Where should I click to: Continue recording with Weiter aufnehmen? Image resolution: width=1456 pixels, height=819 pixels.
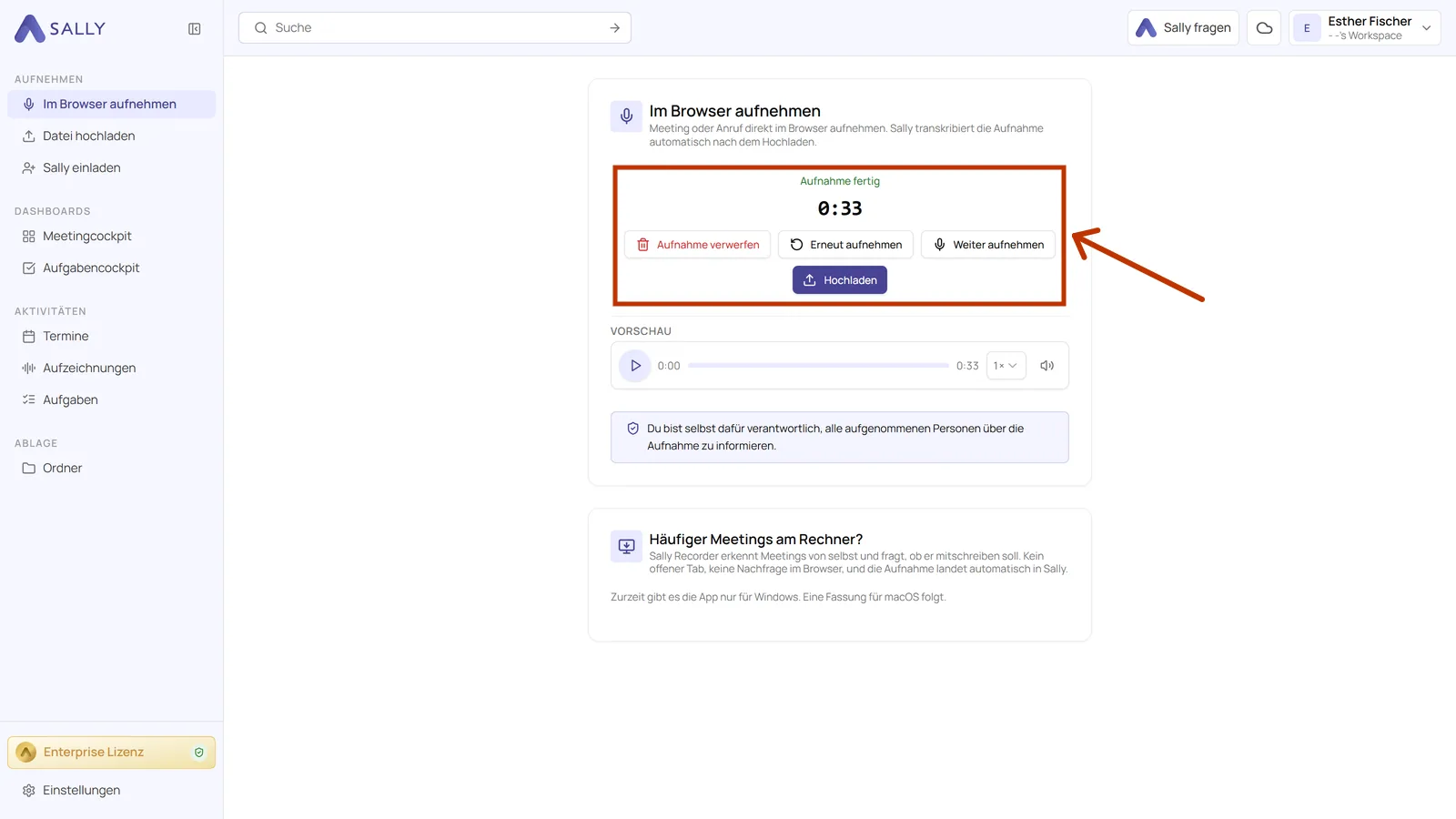click(988, 245)
